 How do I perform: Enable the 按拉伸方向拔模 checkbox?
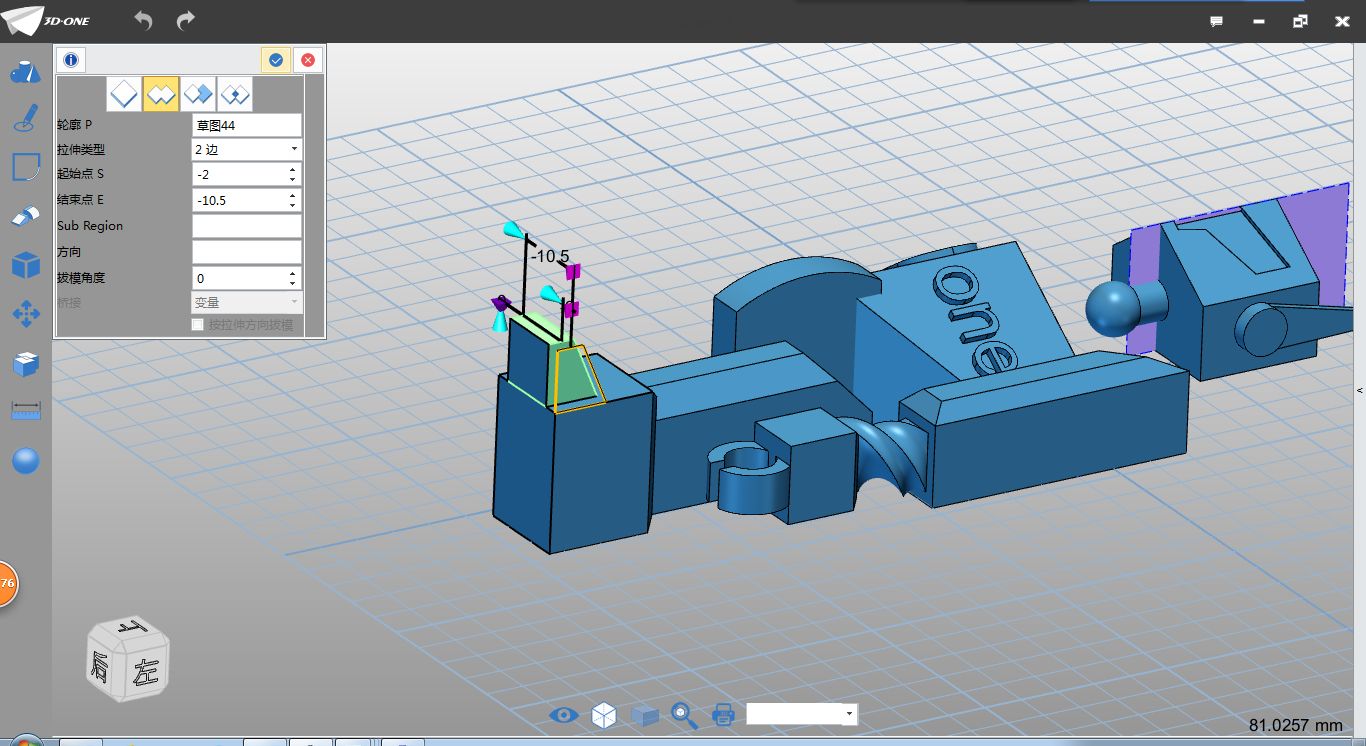tap(197, 325)
